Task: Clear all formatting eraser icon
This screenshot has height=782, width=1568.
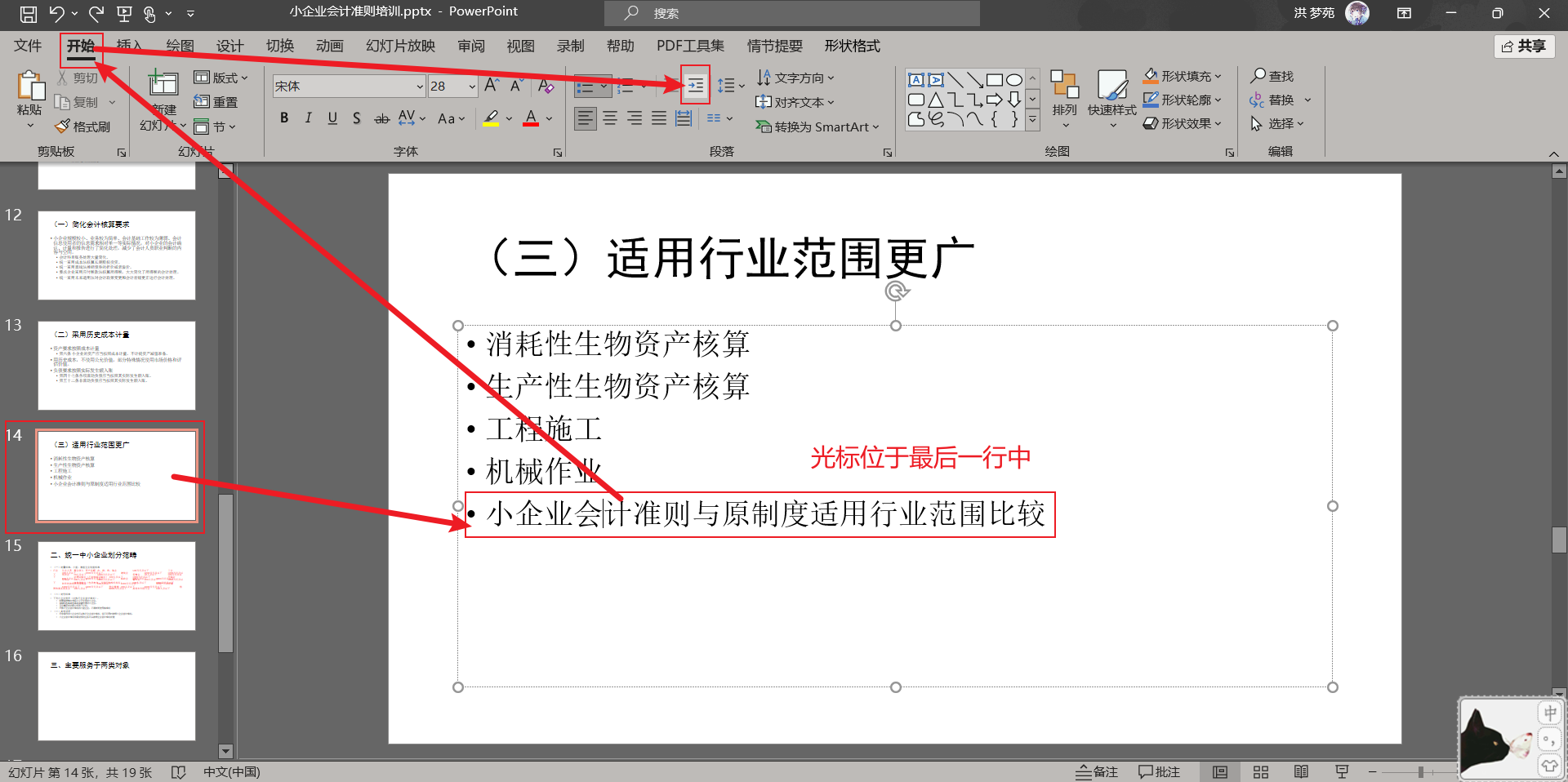Action: pyautogui.click(x=546, y=86)
